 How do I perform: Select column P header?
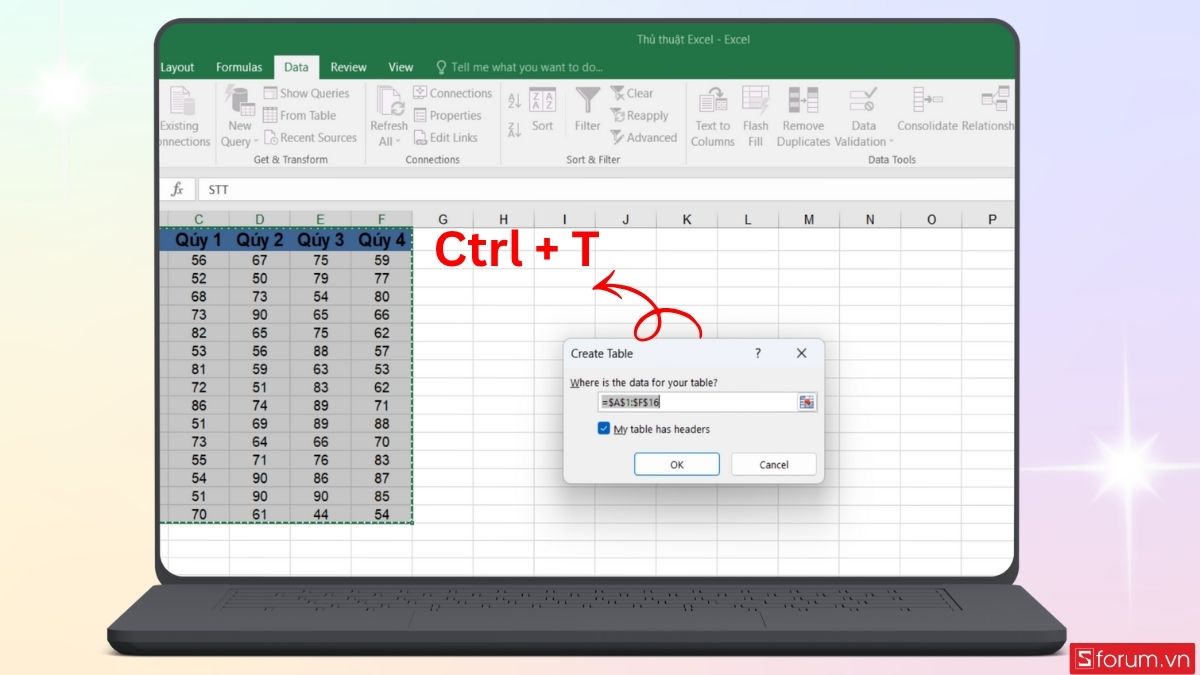point(991,219)
